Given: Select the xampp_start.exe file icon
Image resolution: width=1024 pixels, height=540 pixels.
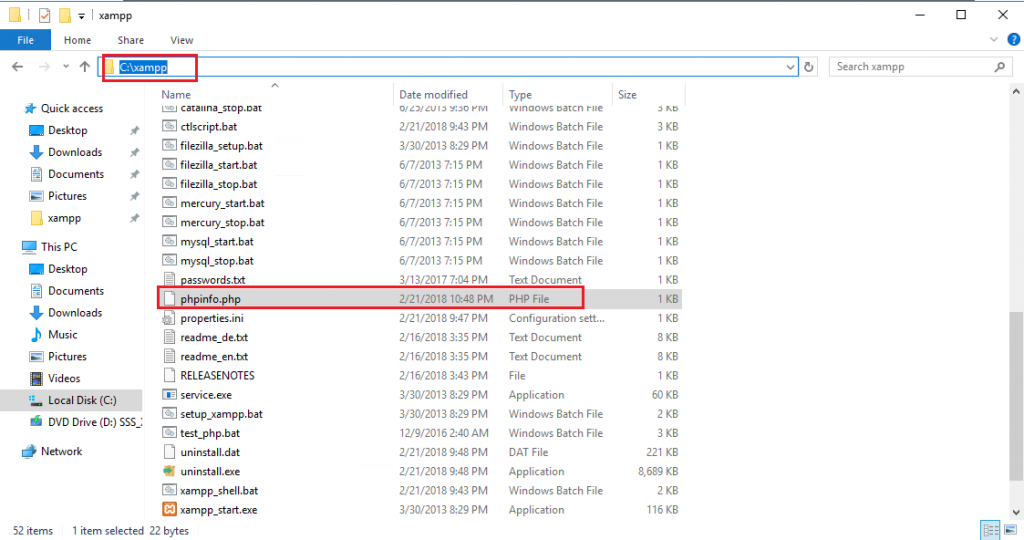Looking at the screenshot, I should [x=169, y=509].
